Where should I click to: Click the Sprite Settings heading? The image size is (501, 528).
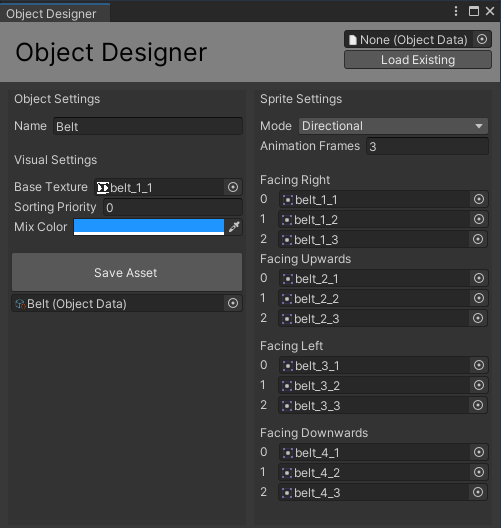pos(301,99)
